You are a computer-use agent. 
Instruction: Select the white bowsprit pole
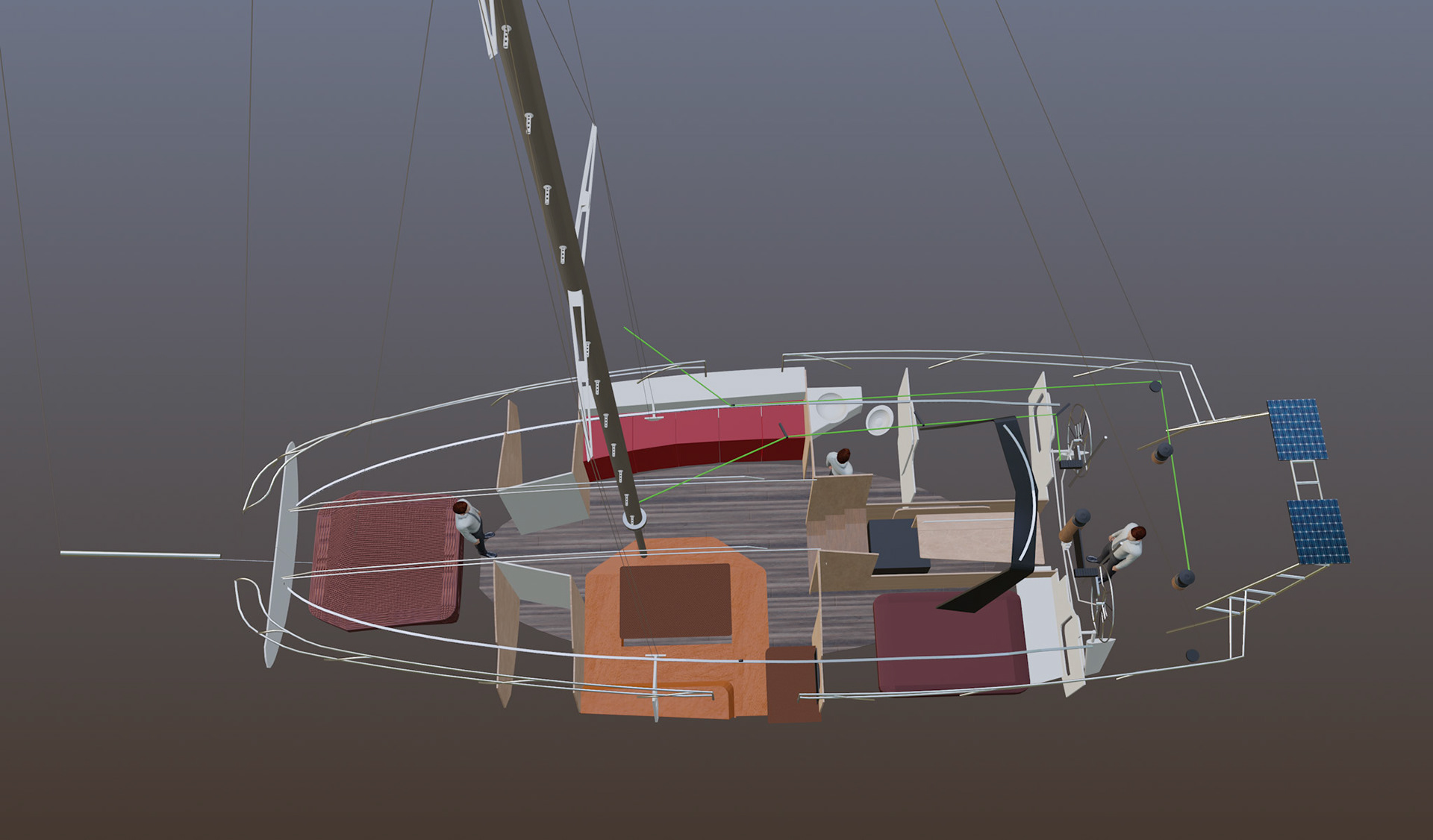(140, 554)
